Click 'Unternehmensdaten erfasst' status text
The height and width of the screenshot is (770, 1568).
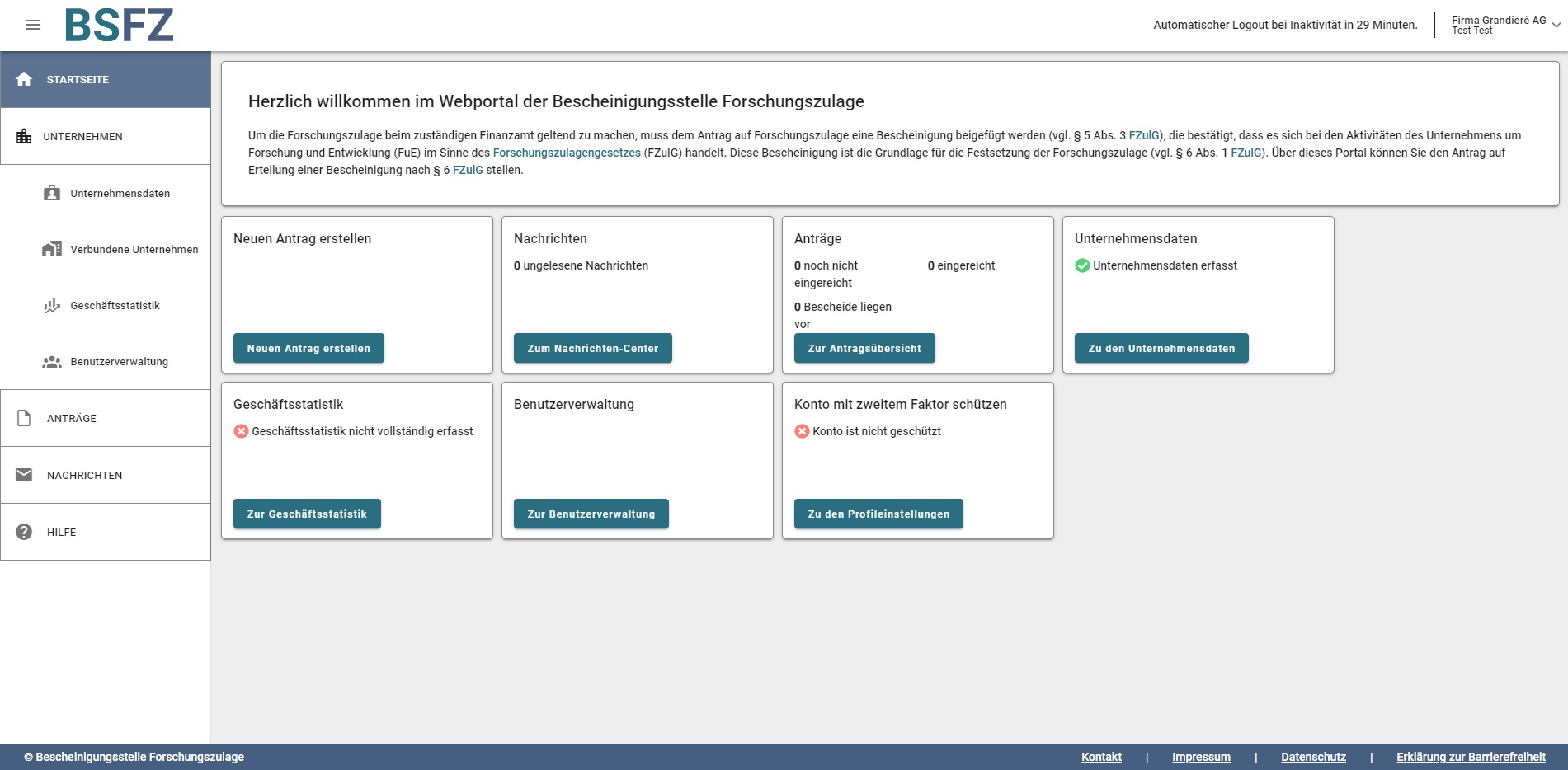click(1165, 265)
